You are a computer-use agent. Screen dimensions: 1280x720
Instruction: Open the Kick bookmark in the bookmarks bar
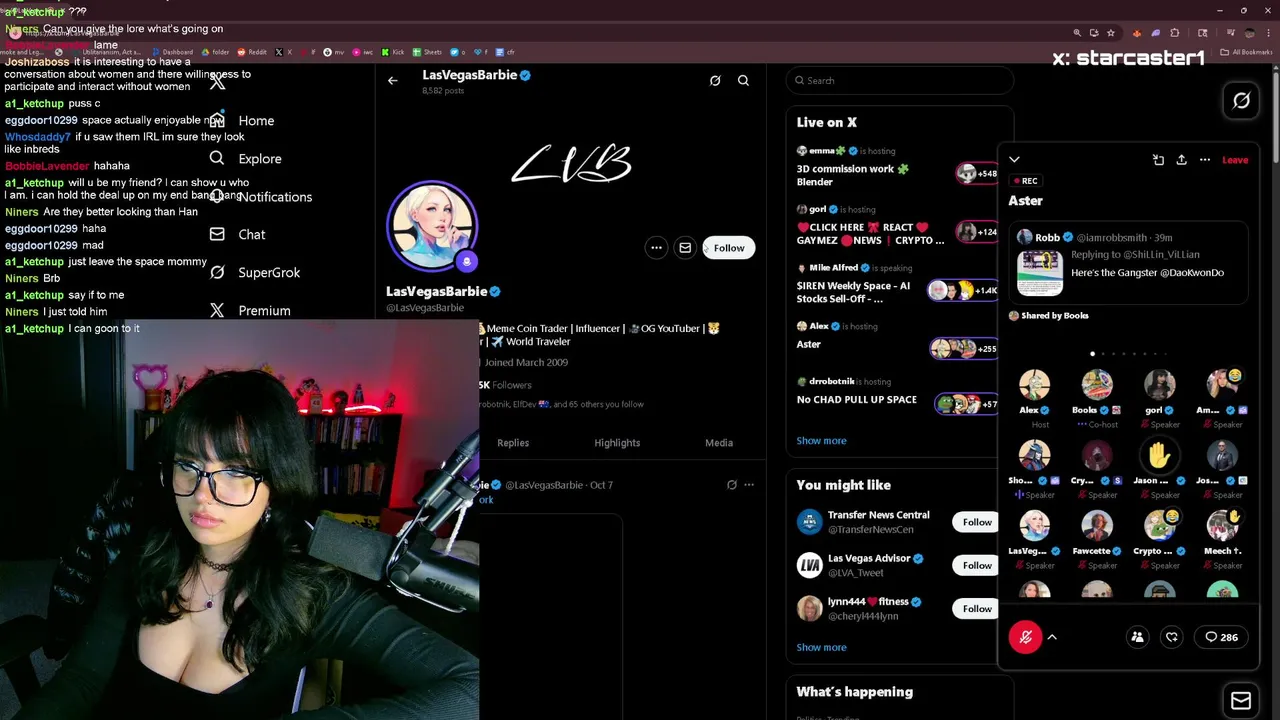pos(393,52)
